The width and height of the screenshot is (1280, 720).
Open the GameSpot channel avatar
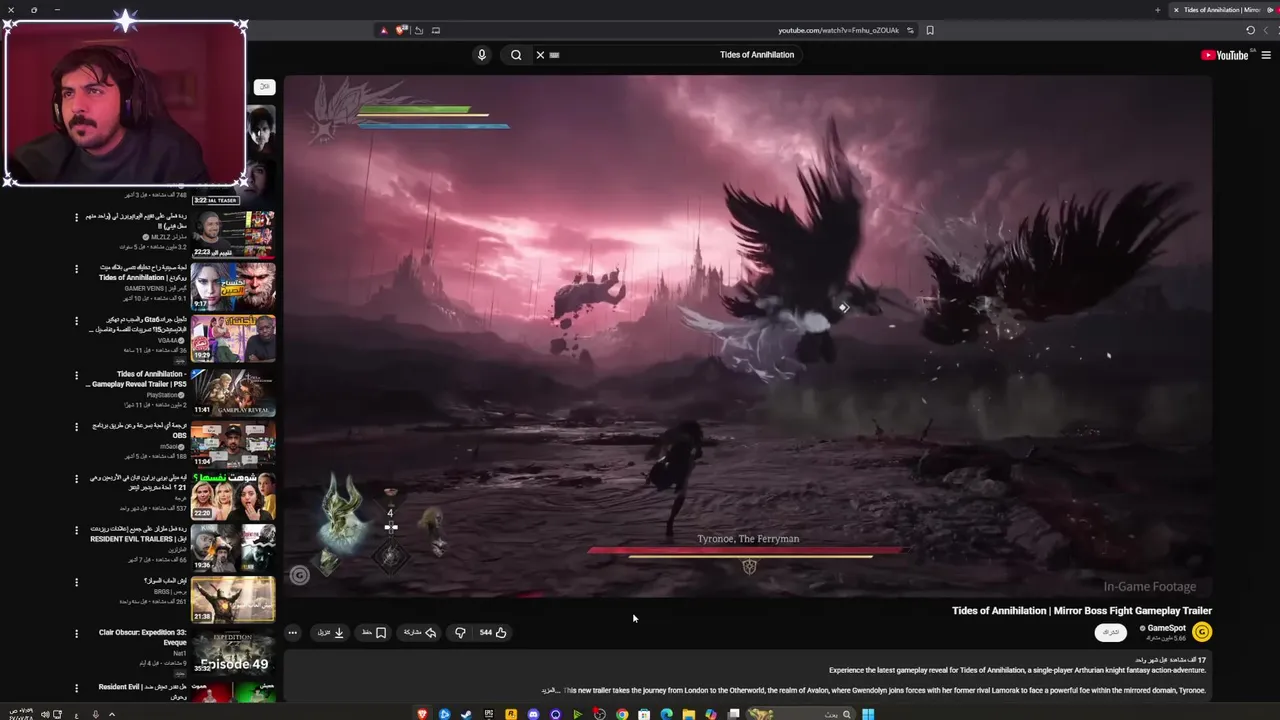pos(1202,632)
